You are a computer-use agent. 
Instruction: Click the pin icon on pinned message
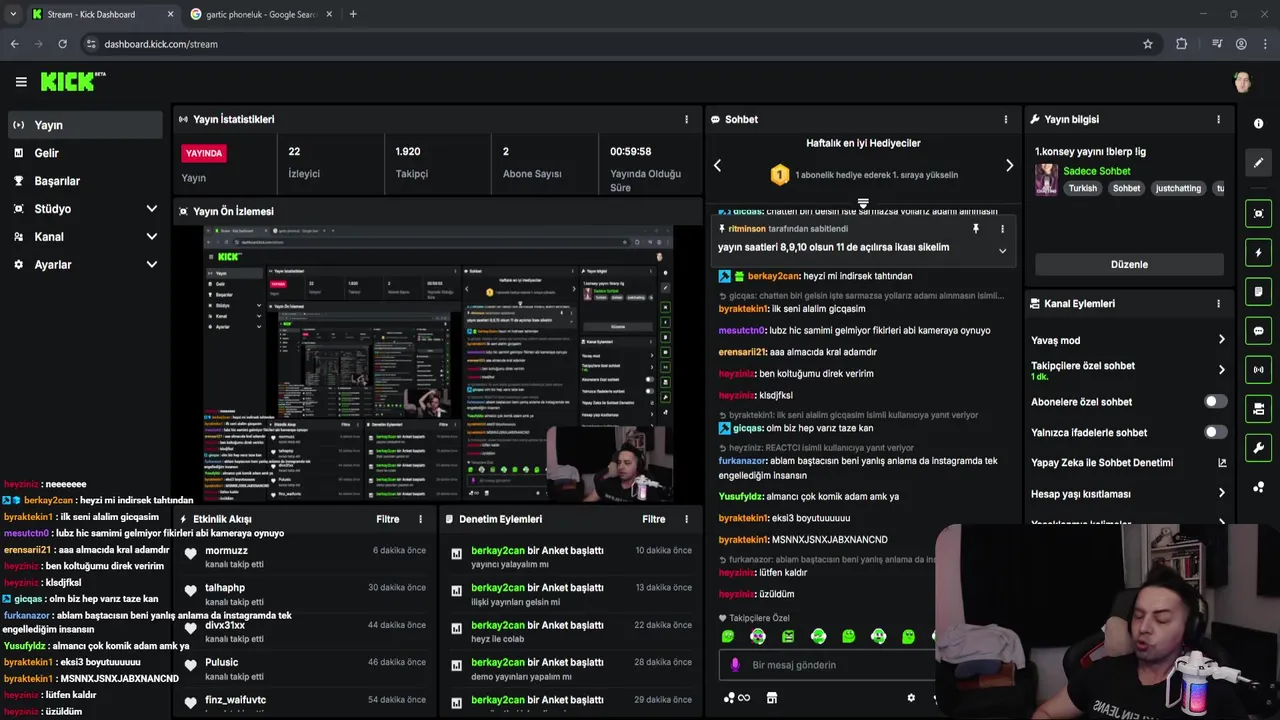[976, 229]
